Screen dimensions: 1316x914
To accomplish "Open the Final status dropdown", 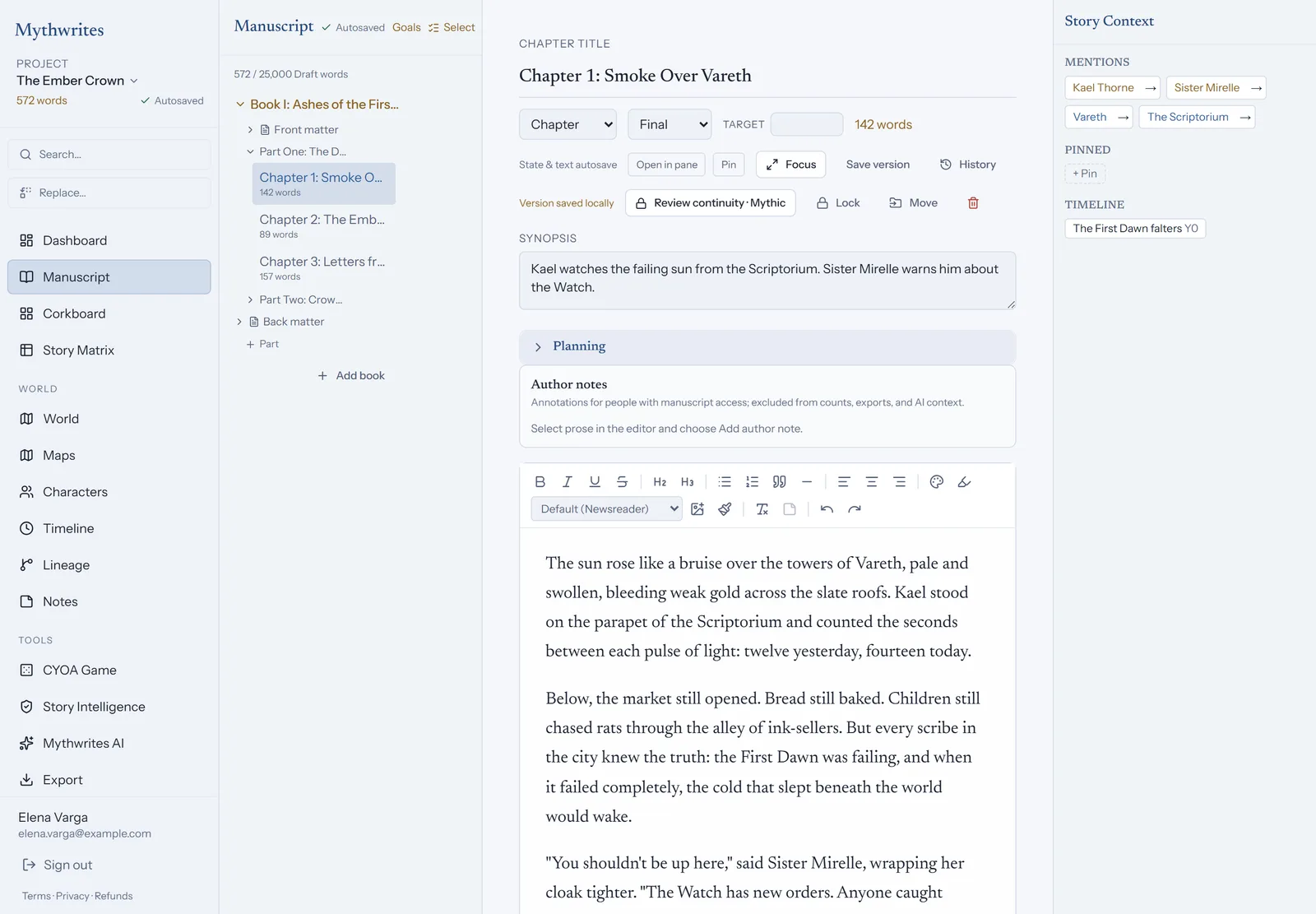I will click(670, 124).
